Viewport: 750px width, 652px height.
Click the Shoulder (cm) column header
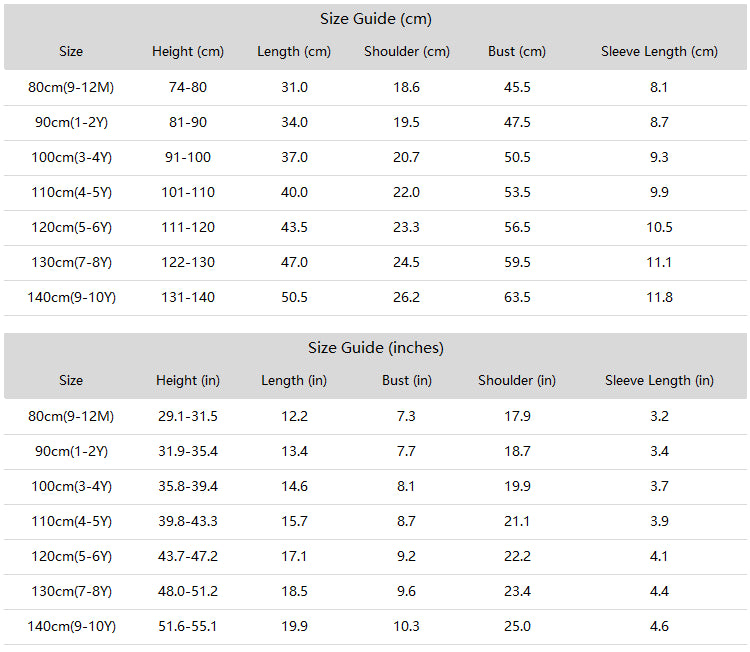tap(407, 51)
